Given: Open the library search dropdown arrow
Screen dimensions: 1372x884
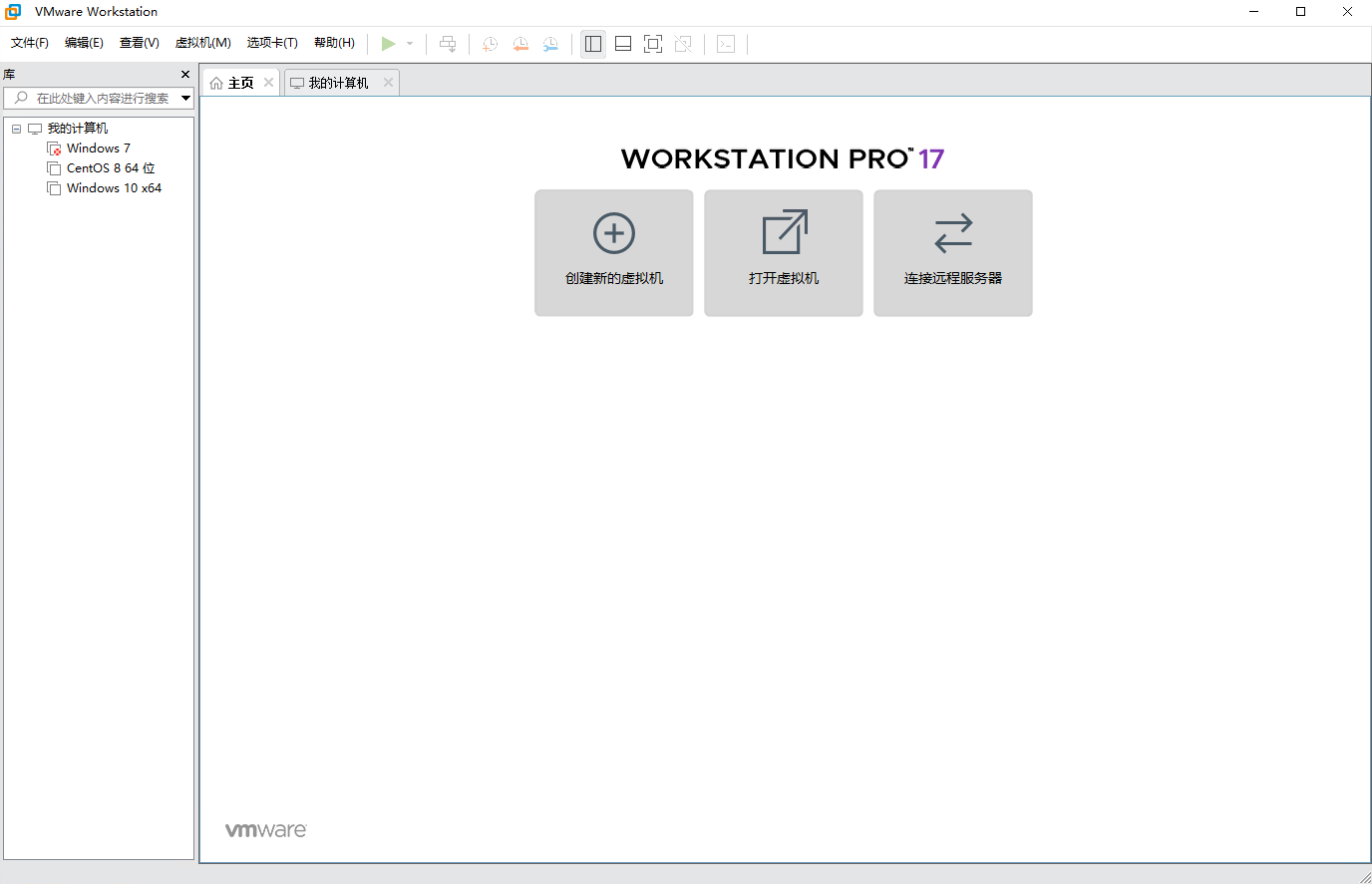Looking at the screenshot, I should click(185, 98).
